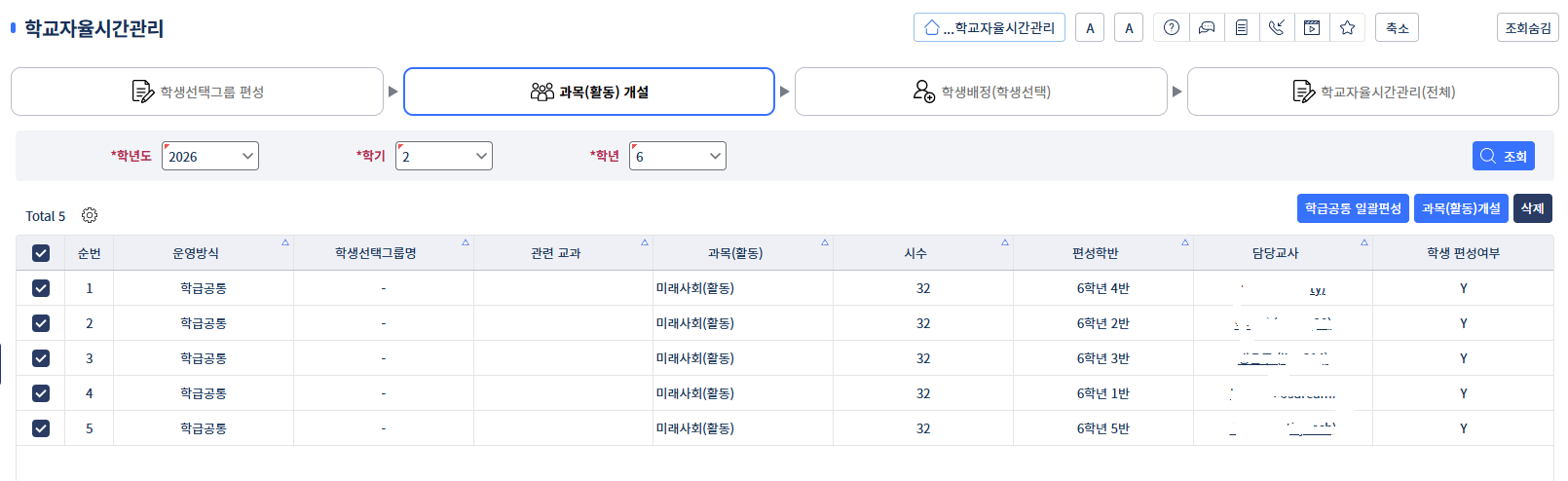Expand the 학기 dropdown
Viewport: 1568px width, 481px height.
pyautogui.click(x=444, y=156)
